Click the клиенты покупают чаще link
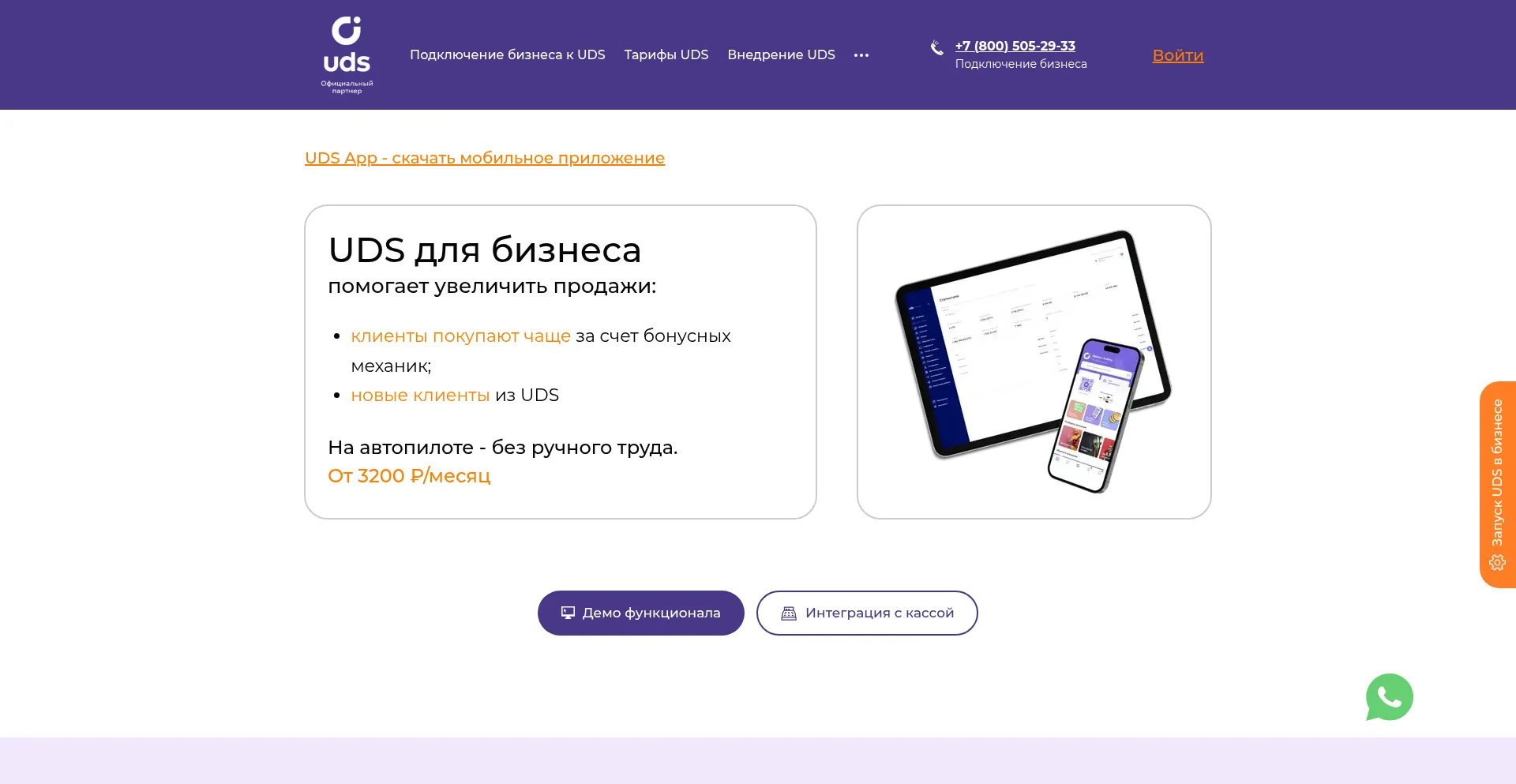 (x=460, y=336)
